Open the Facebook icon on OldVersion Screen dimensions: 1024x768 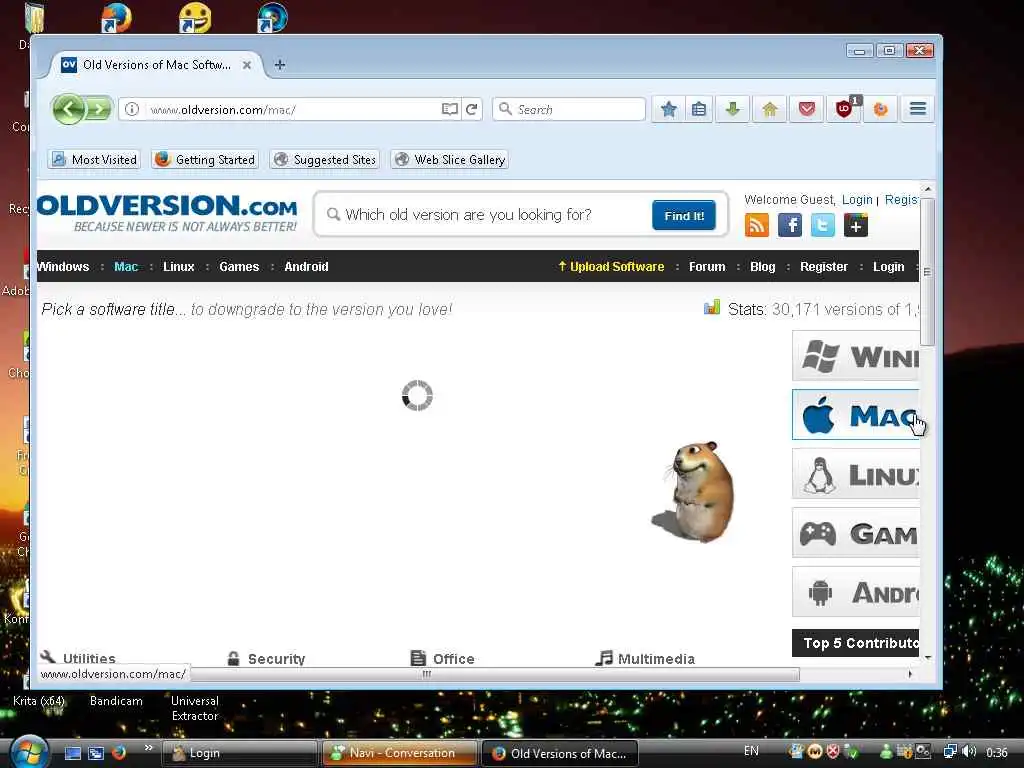point(790,225)
